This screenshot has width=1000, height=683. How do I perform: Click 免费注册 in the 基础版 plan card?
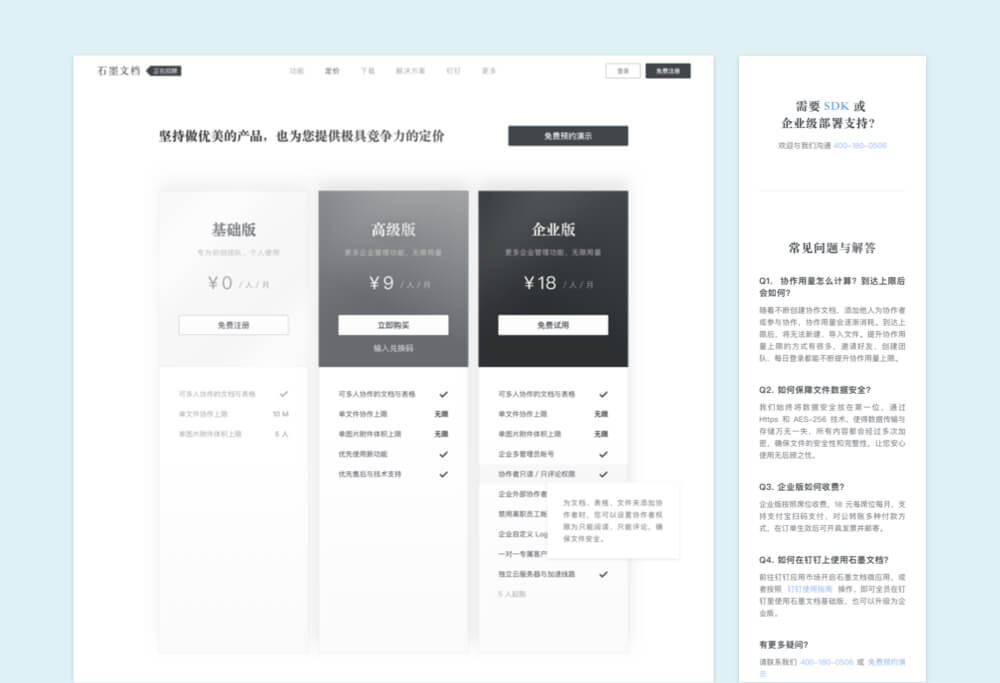coord(233,325)
